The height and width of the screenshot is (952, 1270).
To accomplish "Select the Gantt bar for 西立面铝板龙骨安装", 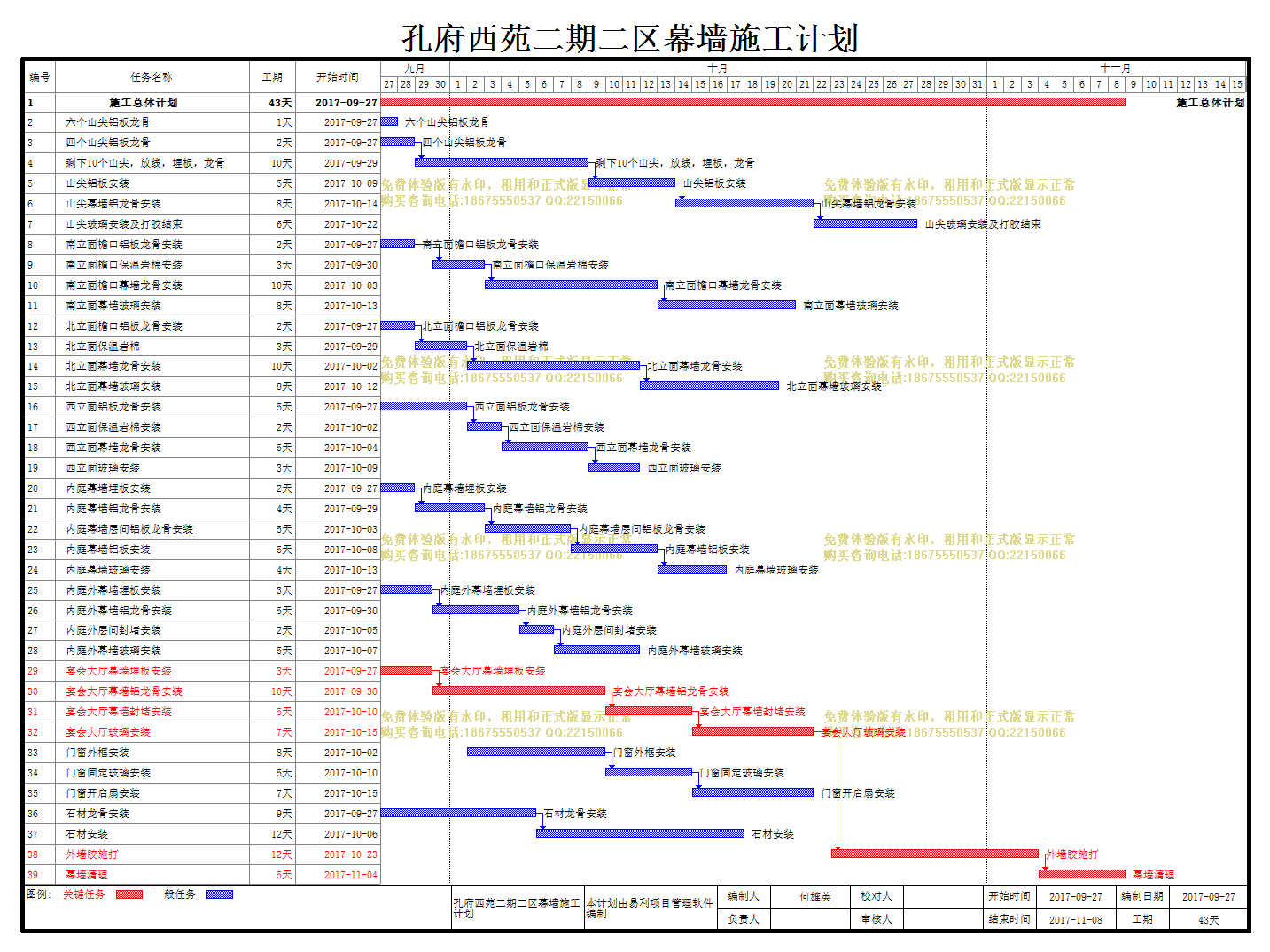I will (424, 406).
